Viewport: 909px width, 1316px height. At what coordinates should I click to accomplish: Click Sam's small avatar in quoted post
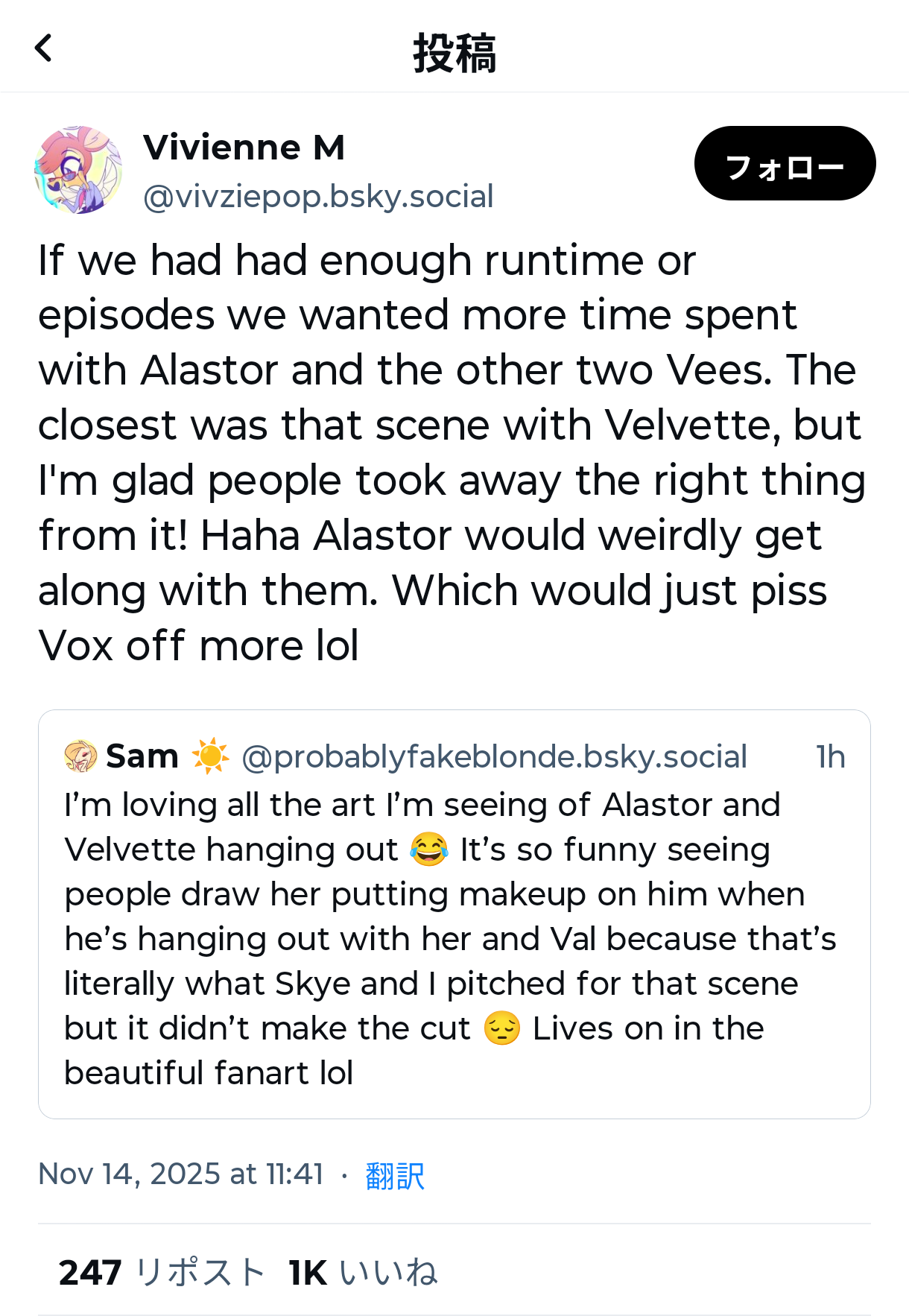tap(80, 756)
